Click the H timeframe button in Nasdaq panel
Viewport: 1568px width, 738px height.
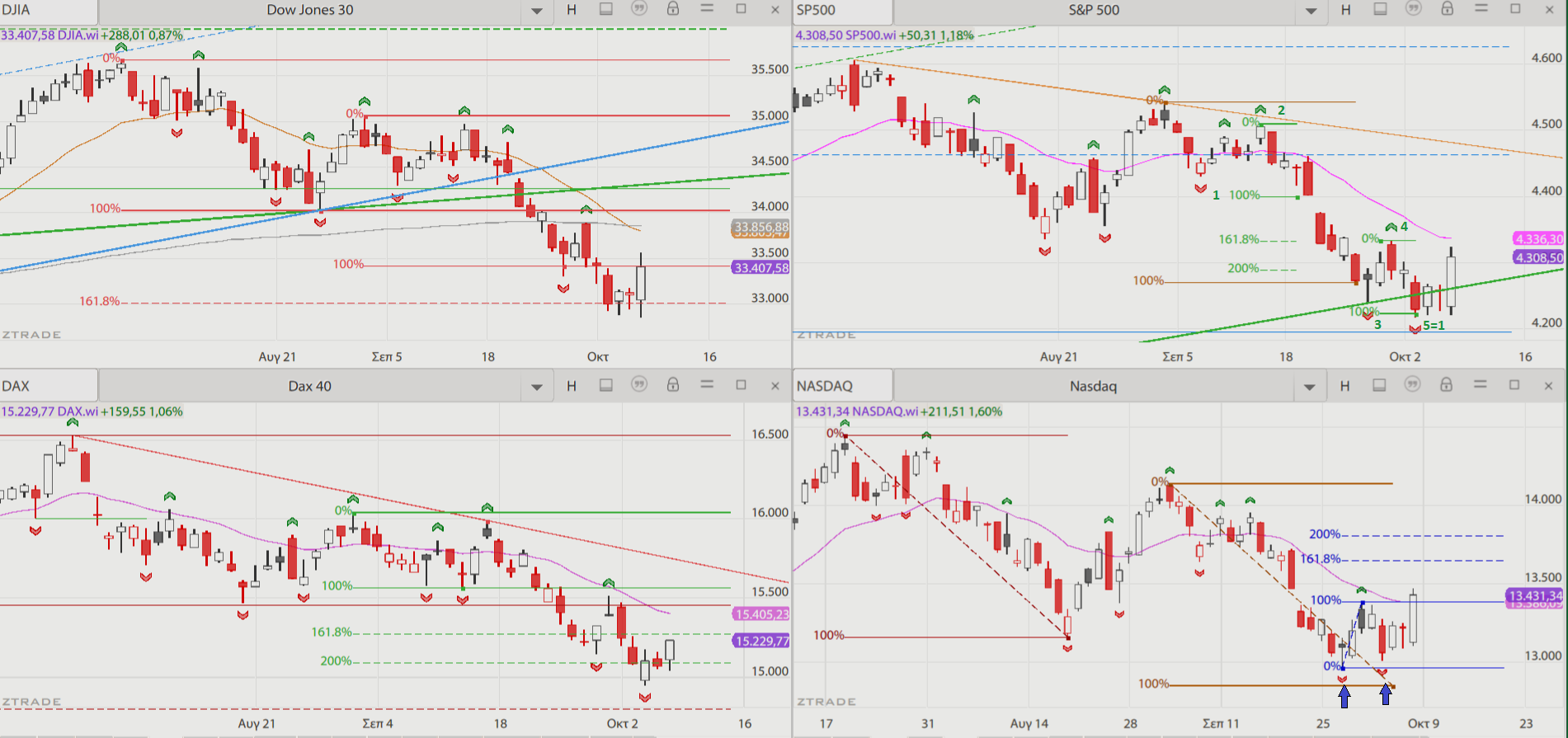tap(1345, 386)
